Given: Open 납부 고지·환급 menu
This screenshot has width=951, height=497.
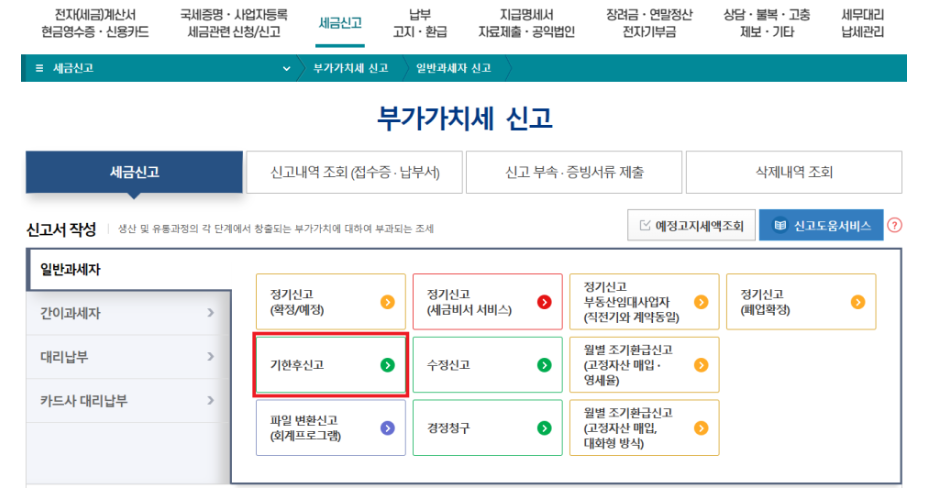Looking at the screenshot, I should (x=420, y=23).
